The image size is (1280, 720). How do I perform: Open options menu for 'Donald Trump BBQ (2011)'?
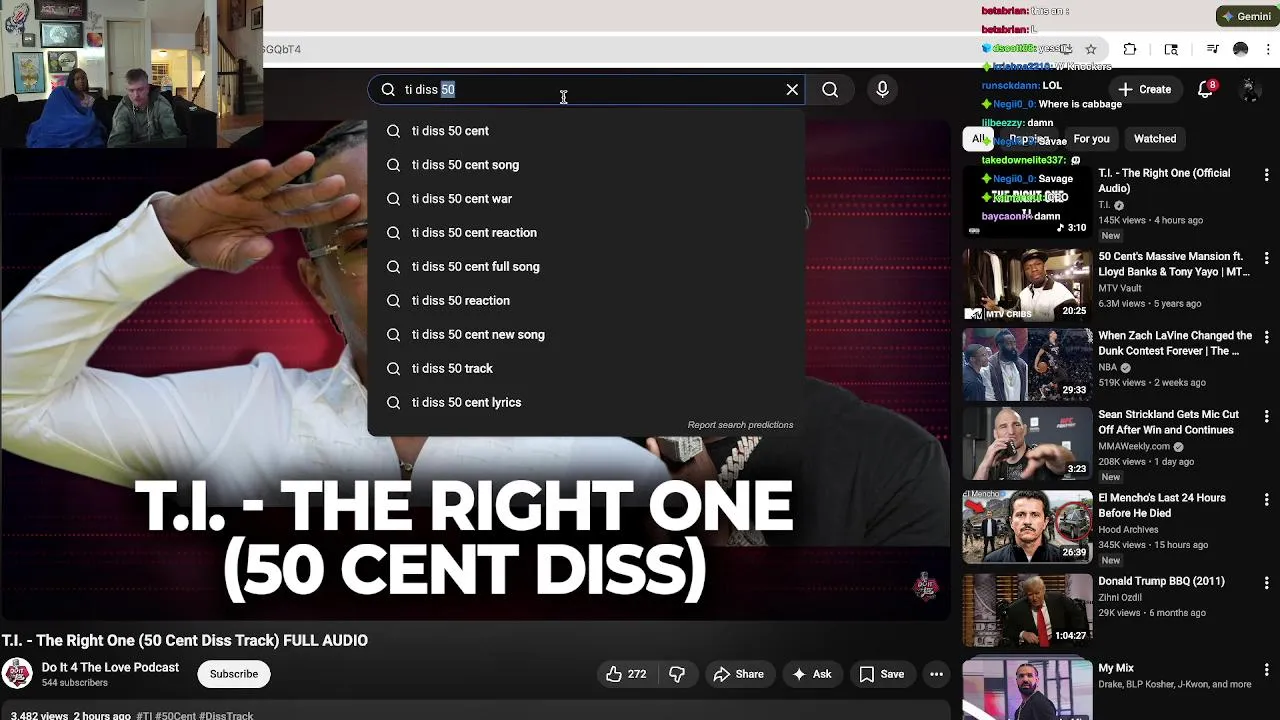1267,583
